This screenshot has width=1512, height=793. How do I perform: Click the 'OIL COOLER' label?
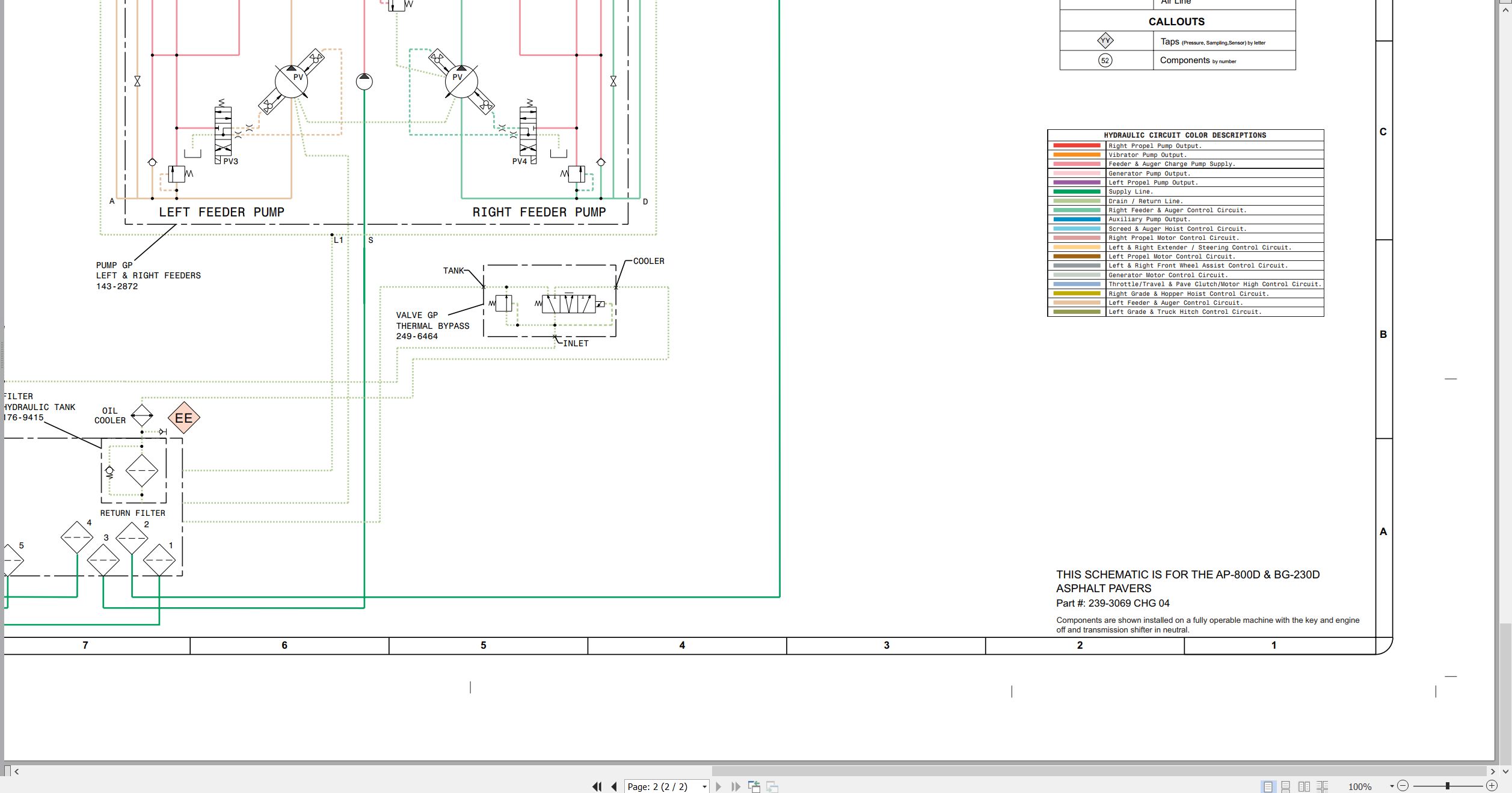[x=110, y=415]
